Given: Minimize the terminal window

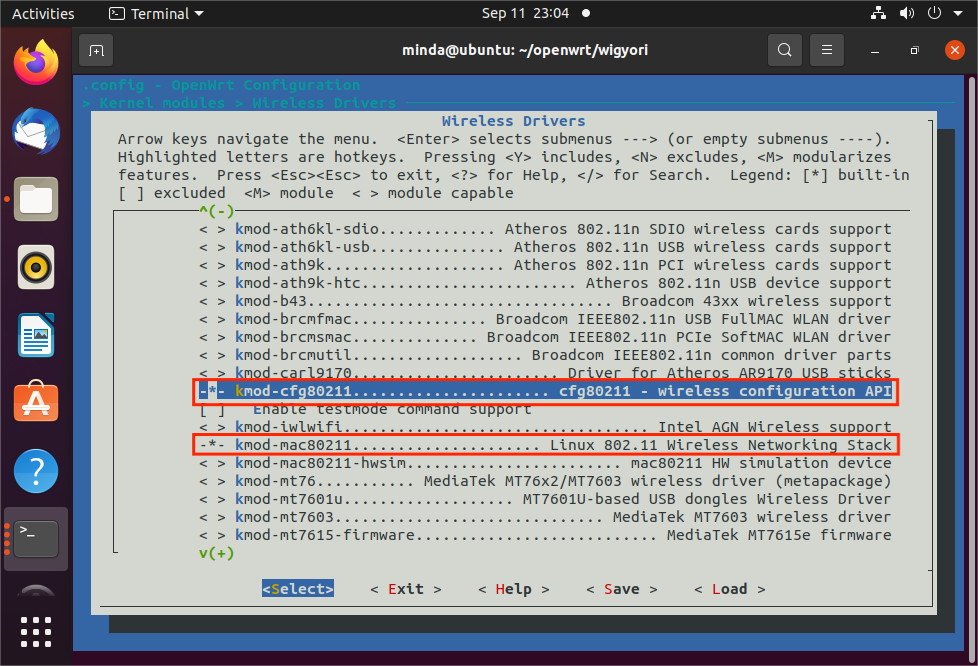Looking at the screenshot, I should (875, 50).
